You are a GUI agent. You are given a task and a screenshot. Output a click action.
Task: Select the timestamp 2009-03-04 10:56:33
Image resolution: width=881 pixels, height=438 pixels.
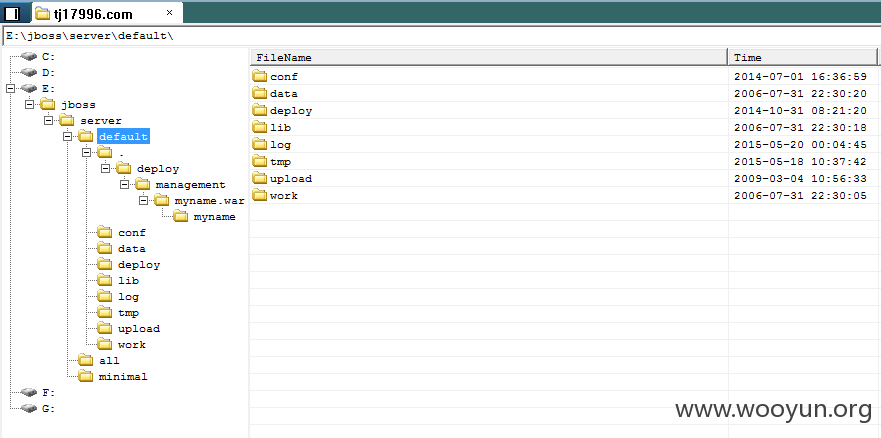click(800, 179)
